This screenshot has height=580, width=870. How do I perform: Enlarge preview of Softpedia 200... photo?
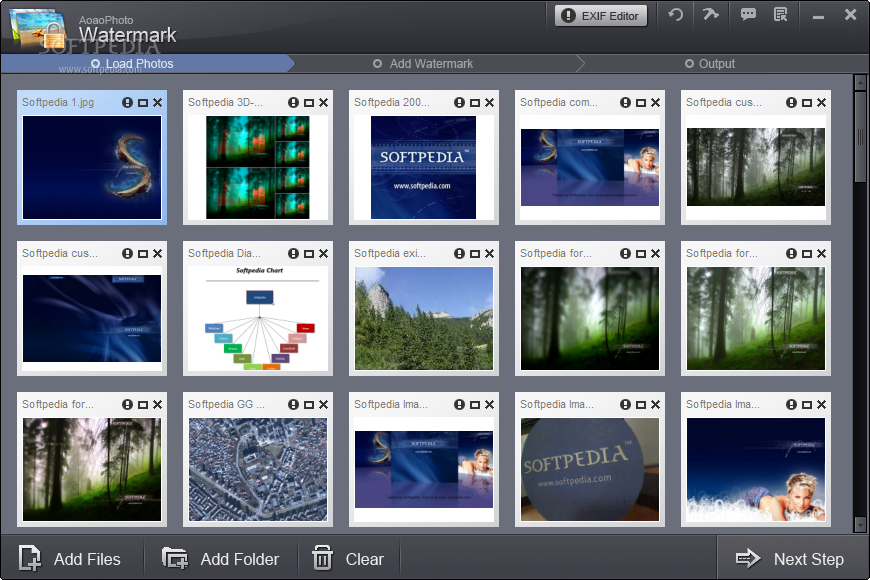tap(475, 103)
